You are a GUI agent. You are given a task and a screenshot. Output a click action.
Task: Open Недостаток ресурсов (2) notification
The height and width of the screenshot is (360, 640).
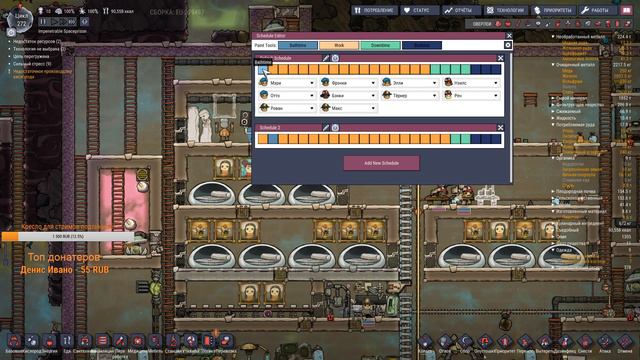[37, 42]
